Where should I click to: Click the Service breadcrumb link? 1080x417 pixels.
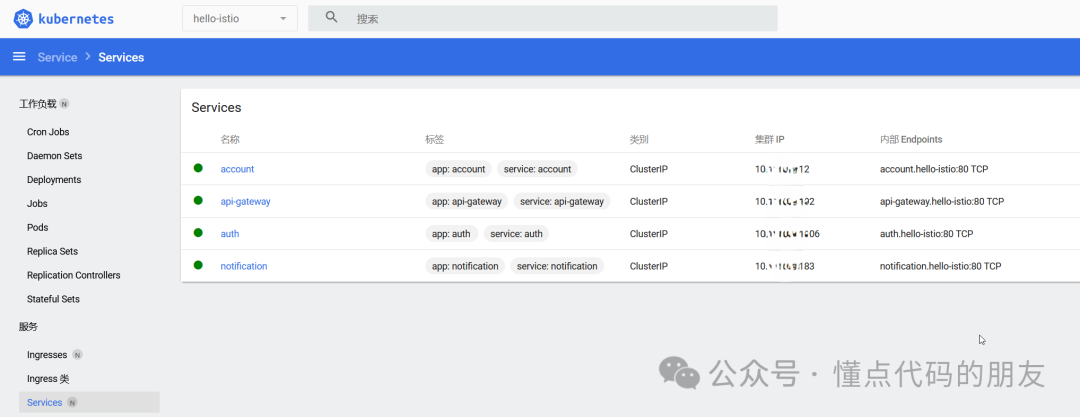[57, 57]
